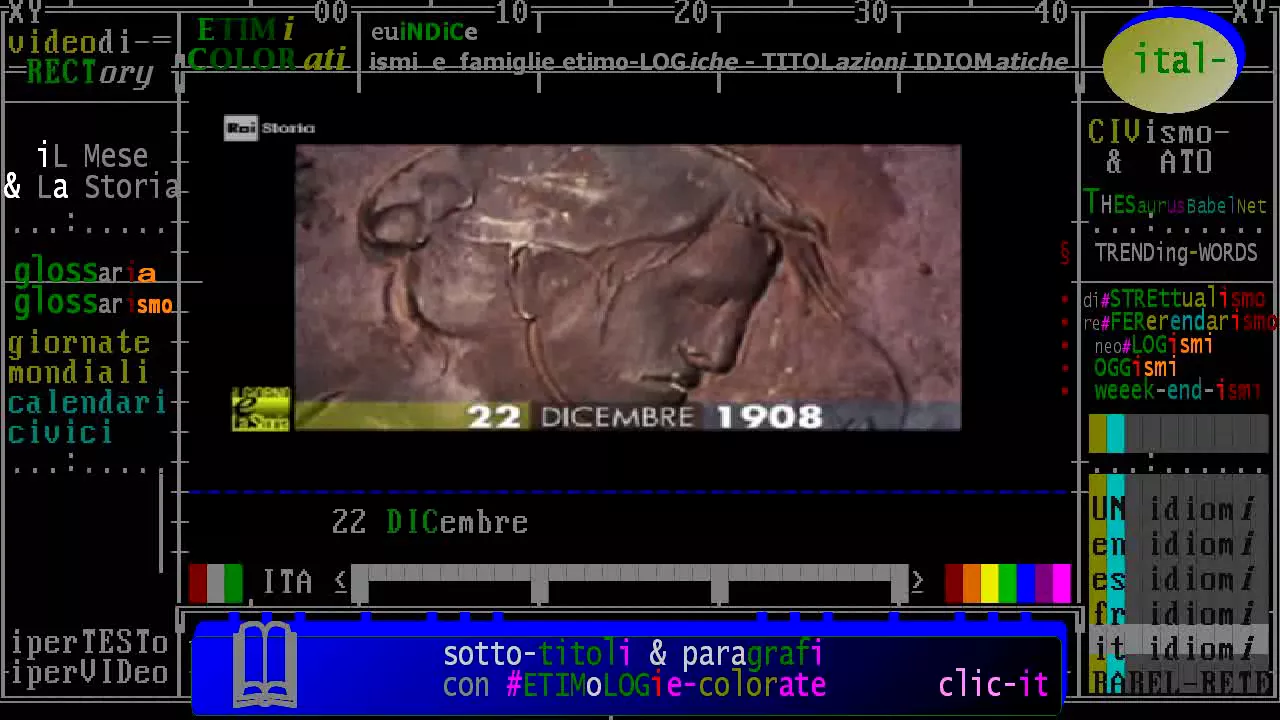Pick the purple rainbow swatch
This screenshot has width=1280, height=720.
(x=1044, y=584)
